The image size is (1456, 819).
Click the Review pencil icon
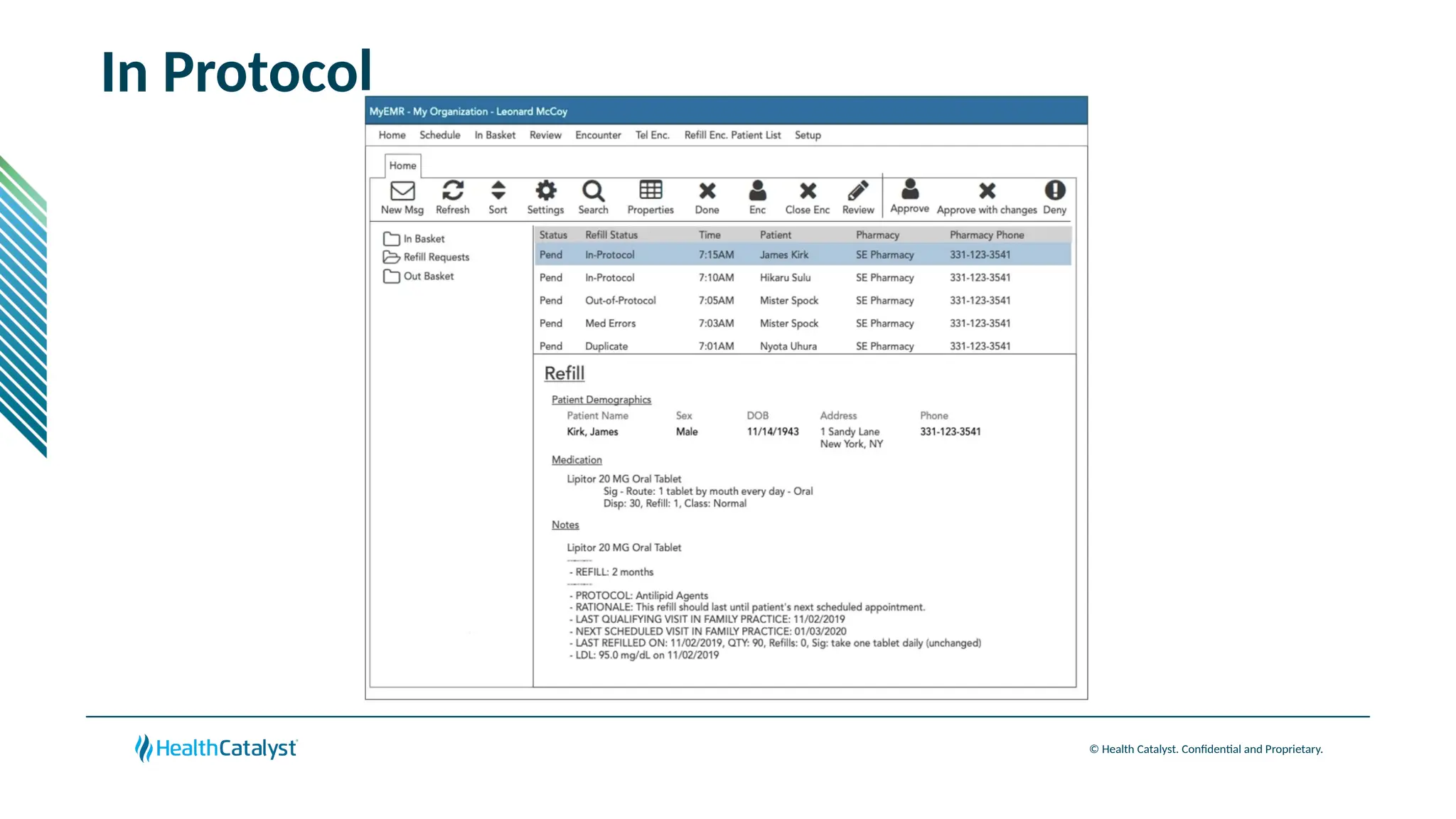click(x=858, y=191)
